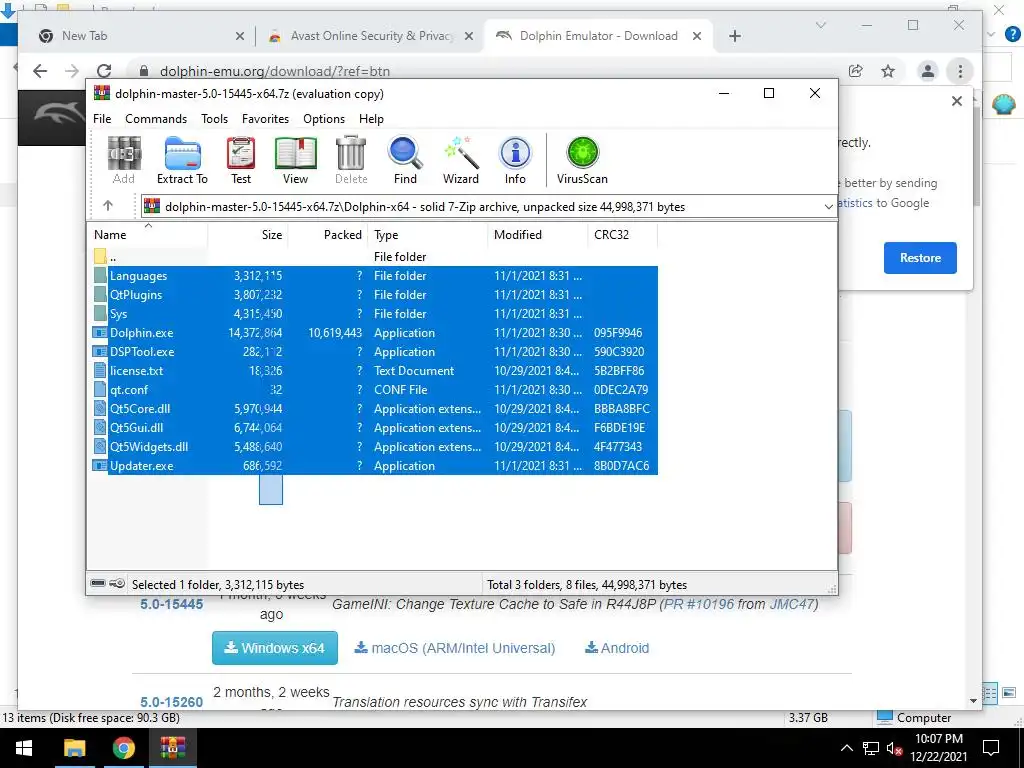Image resolution: width=1024 pixels, height=768 pixels.
Task: Click the Windows x64 download button
Action: pyautogui.click(x=274, y=648)
